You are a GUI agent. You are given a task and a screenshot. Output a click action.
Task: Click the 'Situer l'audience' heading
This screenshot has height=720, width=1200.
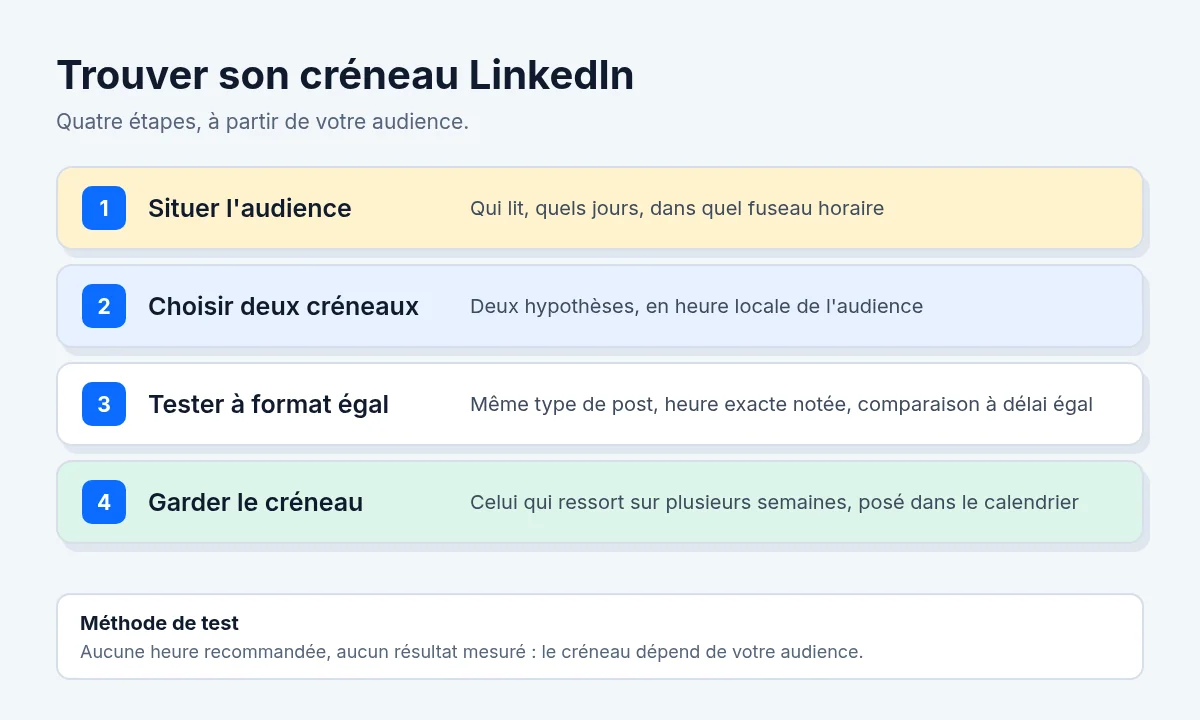click(250, 208)
